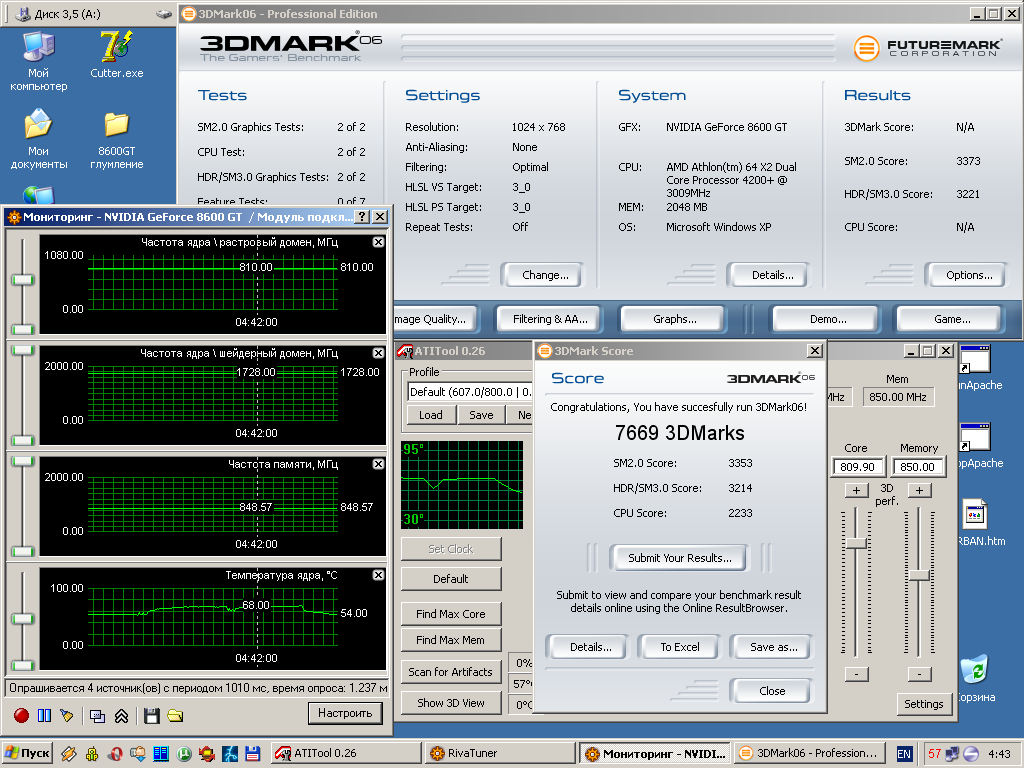1024x768 pixels.
Task: Click Show 3D View in ATITool
Action: (451, 703)
